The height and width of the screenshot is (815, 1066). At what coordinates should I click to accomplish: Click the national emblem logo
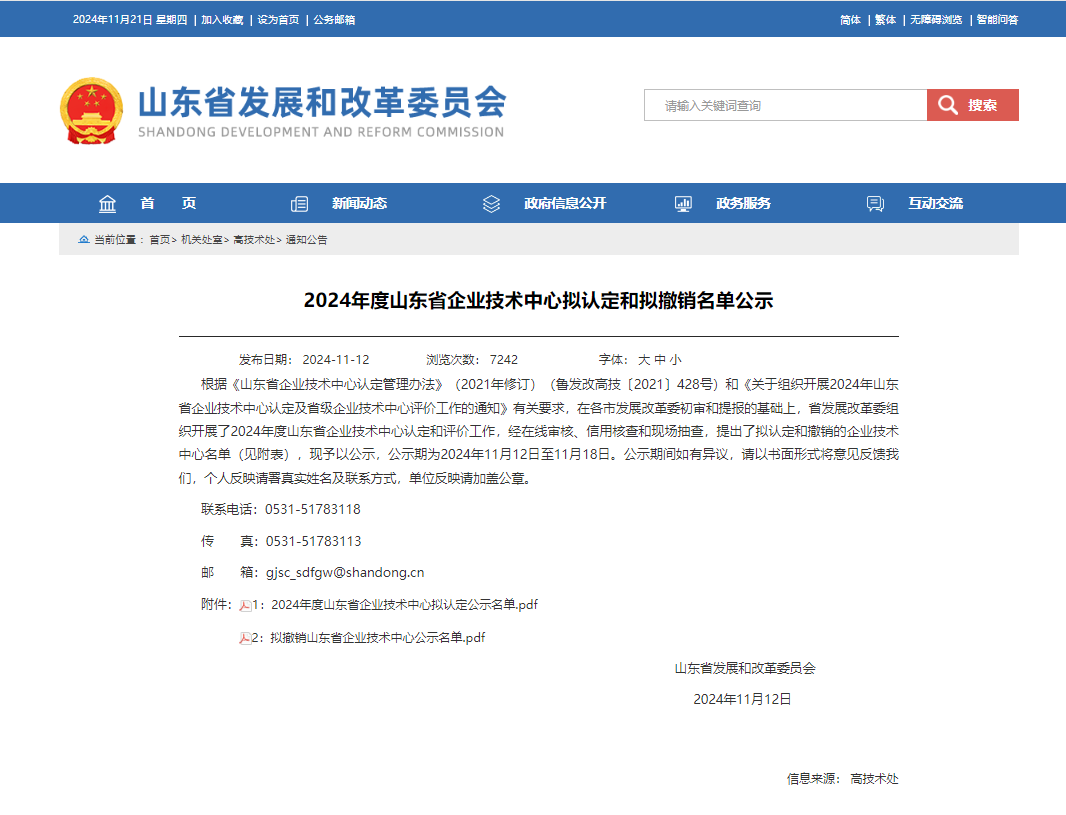(x=92, y=110)
